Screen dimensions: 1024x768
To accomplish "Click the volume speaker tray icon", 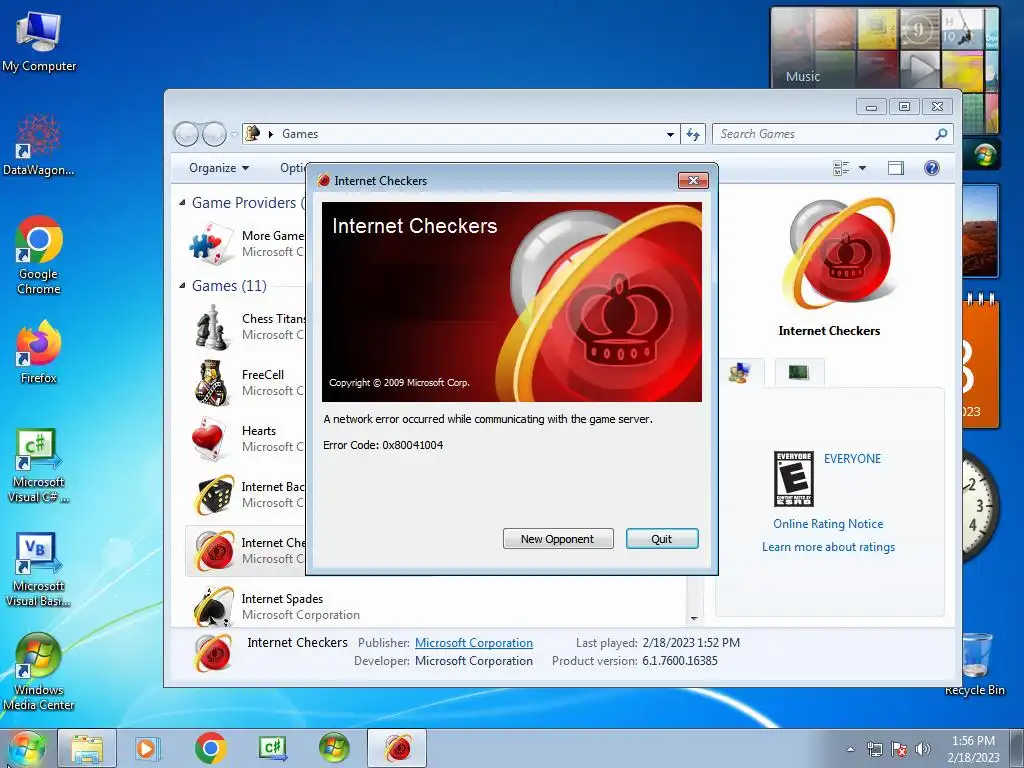I will pyautogui.click(x=923, y=749).
